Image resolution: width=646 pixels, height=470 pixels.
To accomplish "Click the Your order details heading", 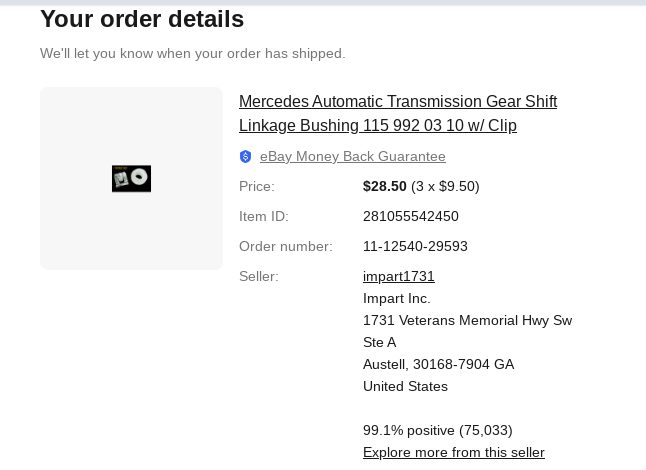I will pyautogui.click(x=142, y=19).
